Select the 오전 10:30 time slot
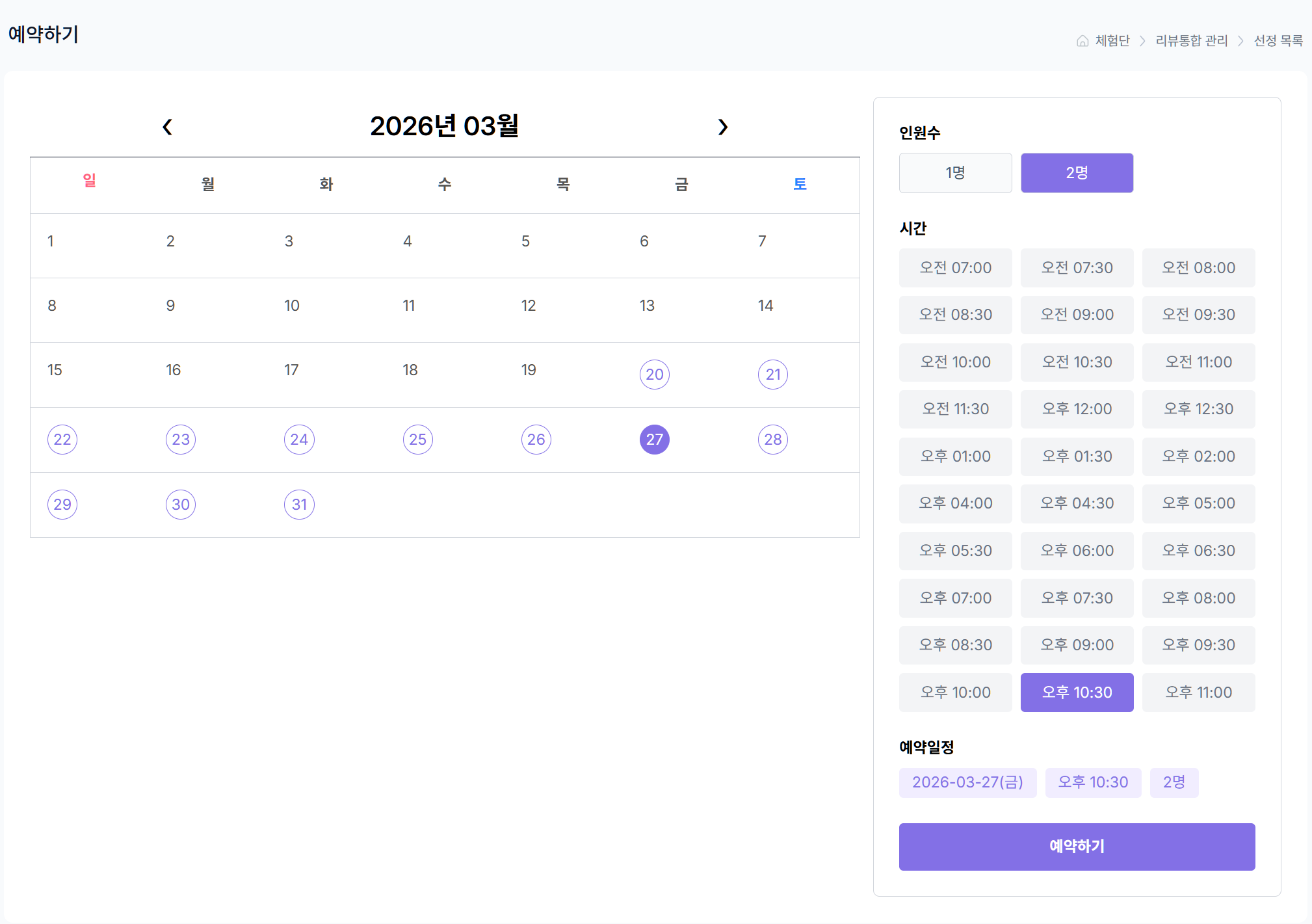Image resolution: width=1312 pixels, height=924 pixels. click(x=1077, y=362)
